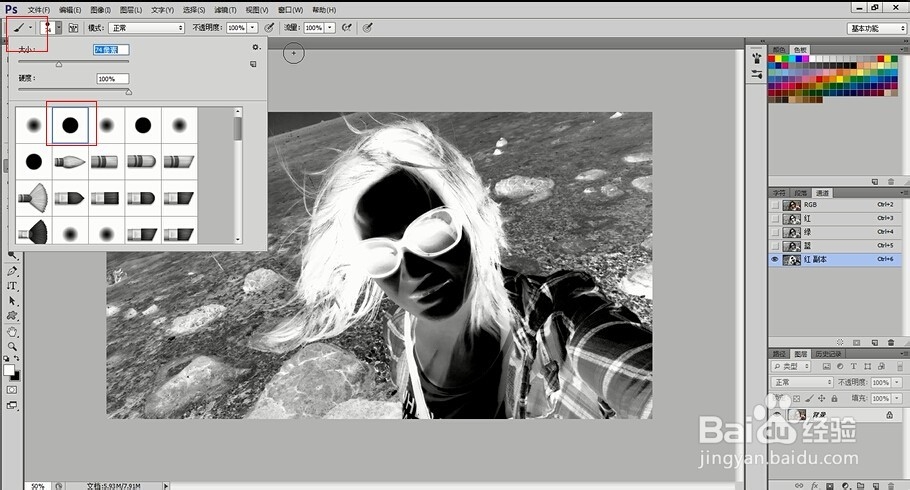Filter layers by pixel layer icon

[x=827, y=366]
